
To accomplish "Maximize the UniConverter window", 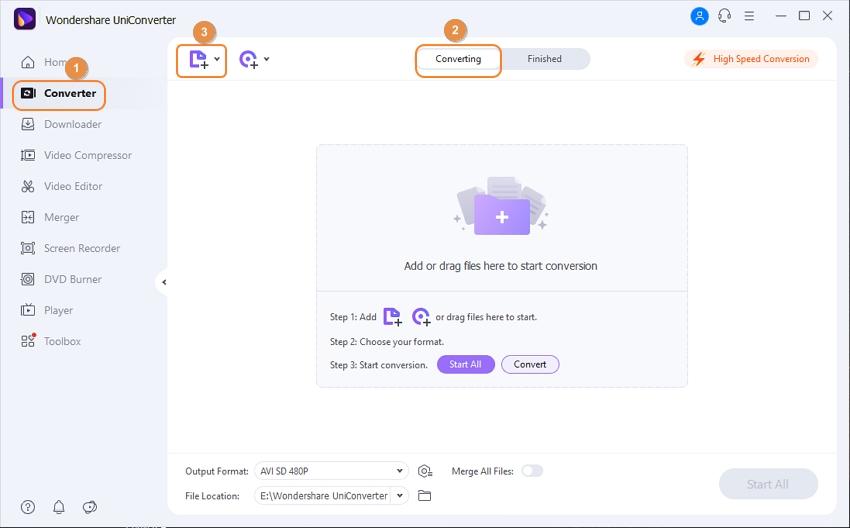I will pos(804,16).
